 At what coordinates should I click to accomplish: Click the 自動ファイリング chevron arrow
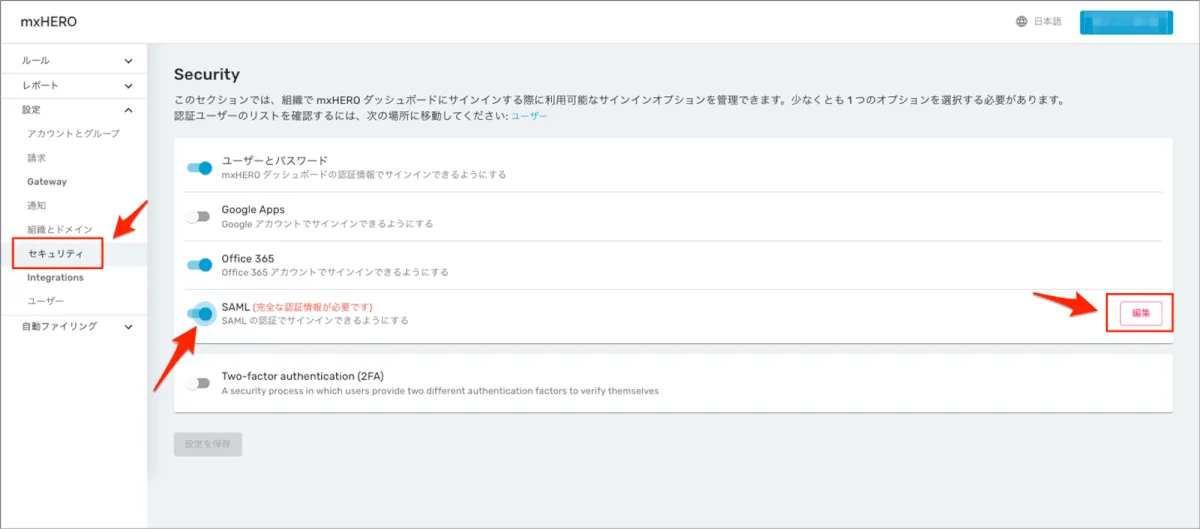(x=128, y=326)
